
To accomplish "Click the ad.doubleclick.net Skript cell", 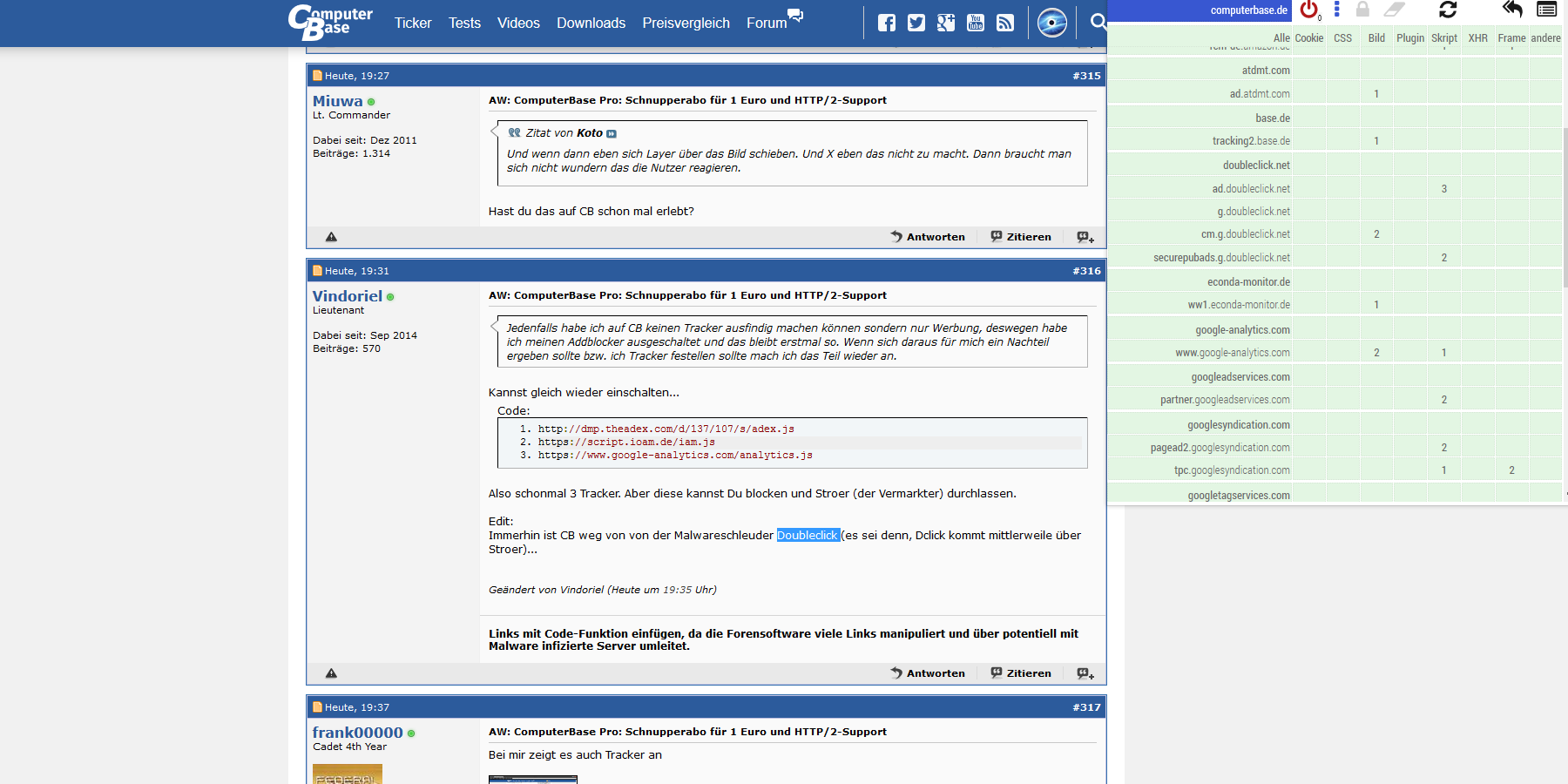I will point(1444,189).
